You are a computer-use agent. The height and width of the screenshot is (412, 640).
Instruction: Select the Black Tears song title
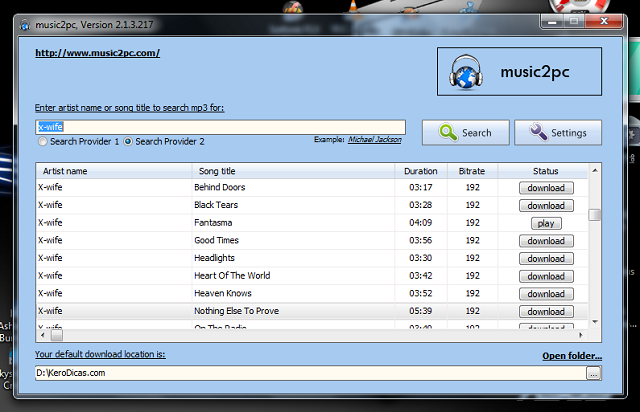216,205
